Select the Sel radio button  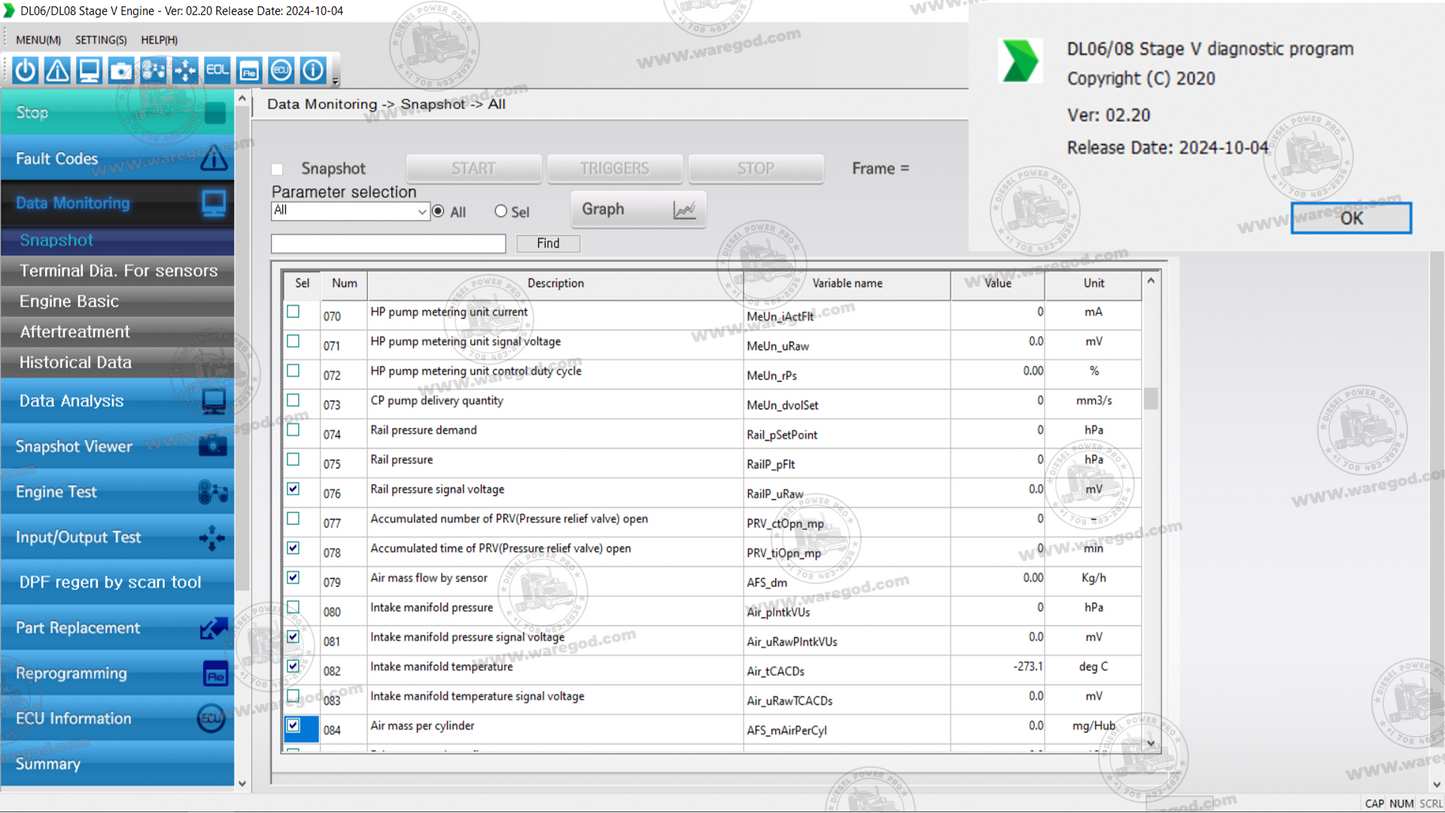tap(500, 211)
